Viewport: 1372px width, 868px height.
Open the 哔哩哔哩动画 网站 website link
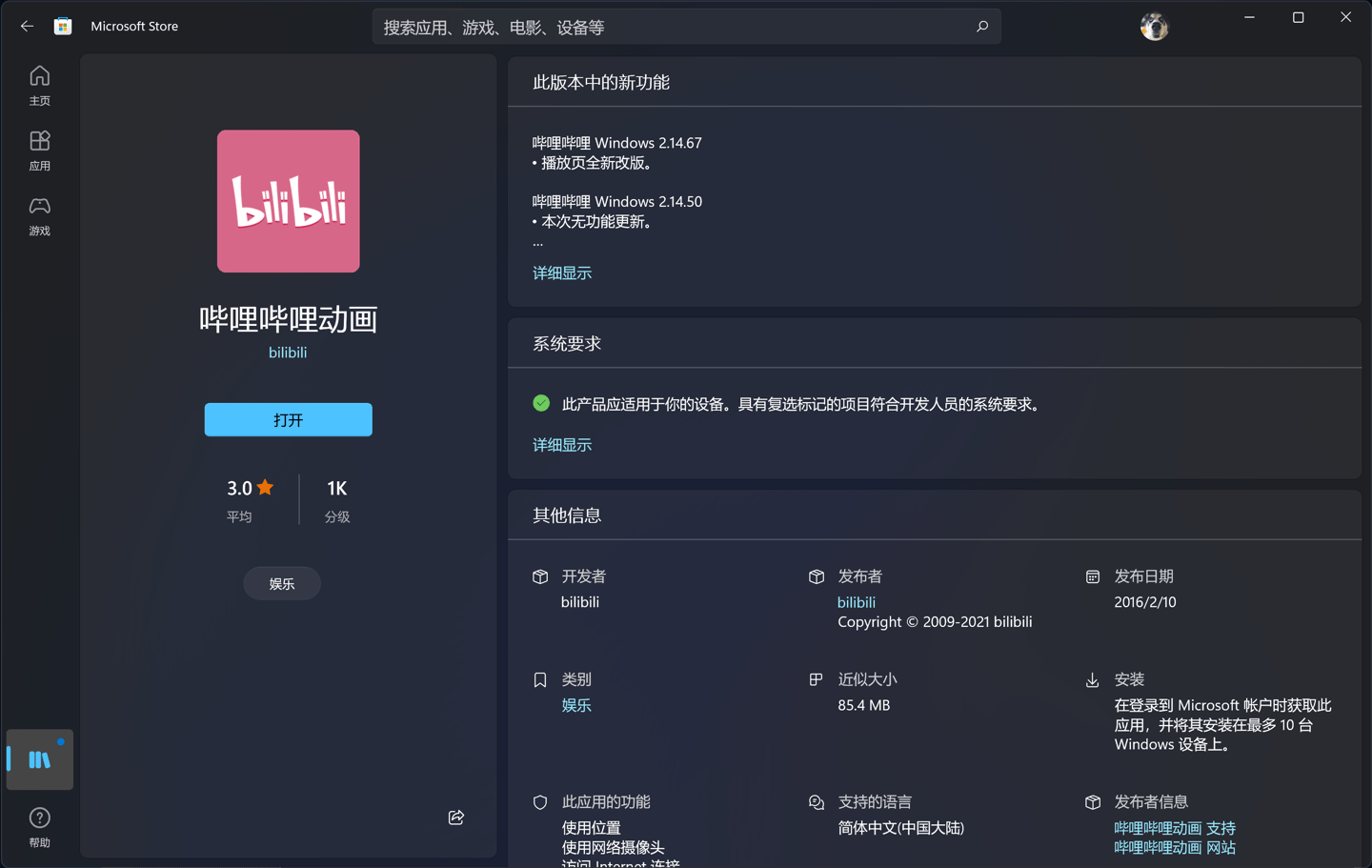click(x=1174, y=846)
